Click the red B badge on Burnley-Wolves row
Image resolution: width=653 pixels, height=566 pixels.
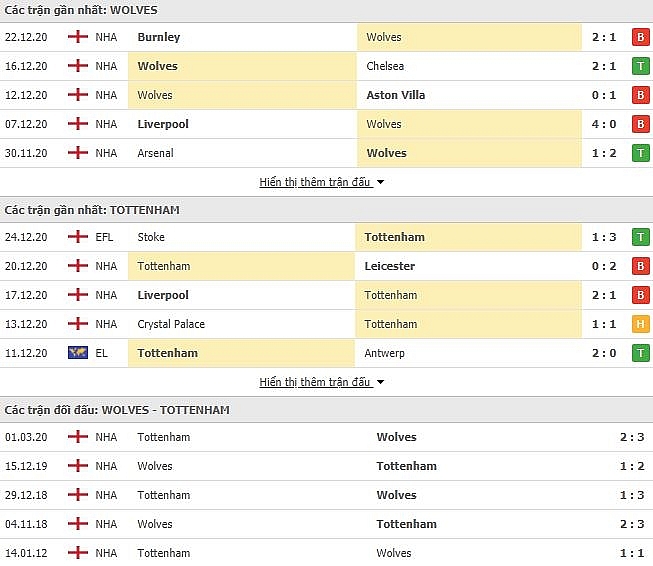click(x=641, y=37)
